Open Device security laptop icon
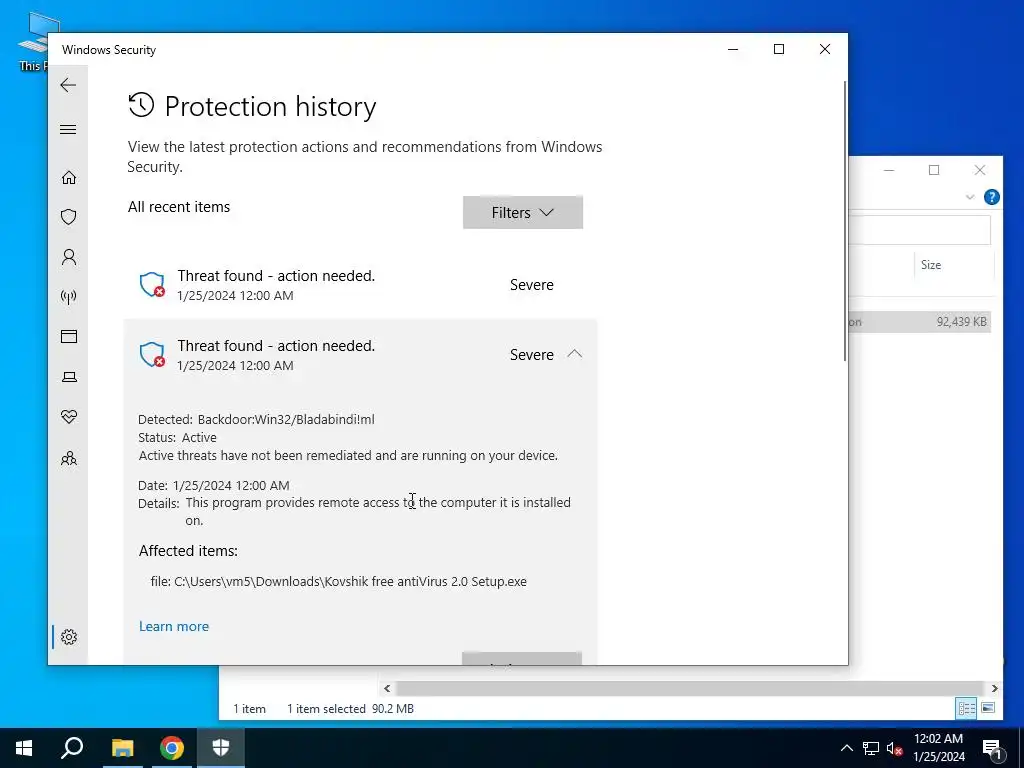Screen dimensions: 1024x768 [69, 377]
